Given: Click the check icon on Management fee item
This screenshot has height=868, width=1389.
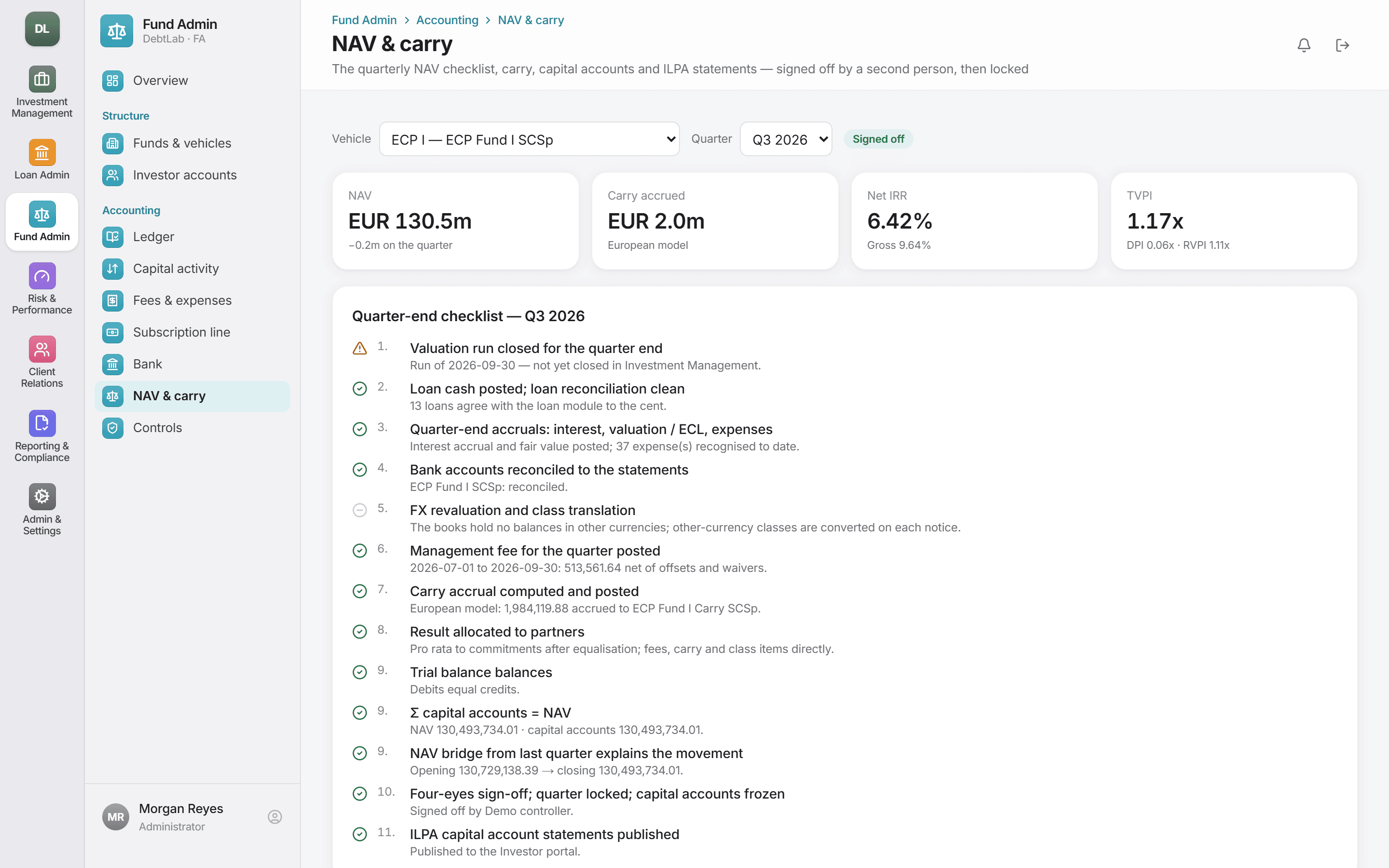Looking at the screenshot, I should tap(359, 551).
